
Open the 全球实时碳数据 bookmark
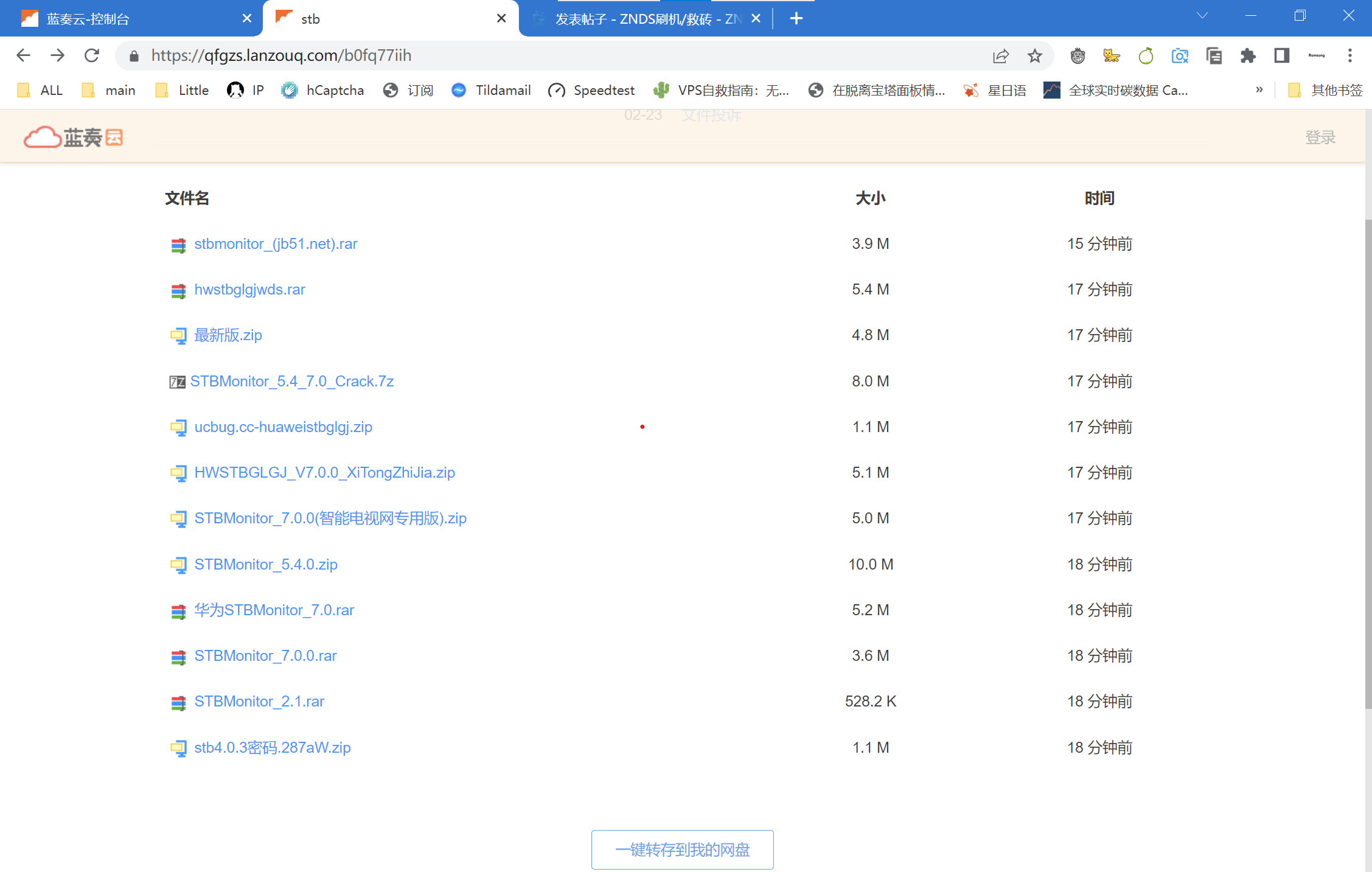click(1116, 90)
